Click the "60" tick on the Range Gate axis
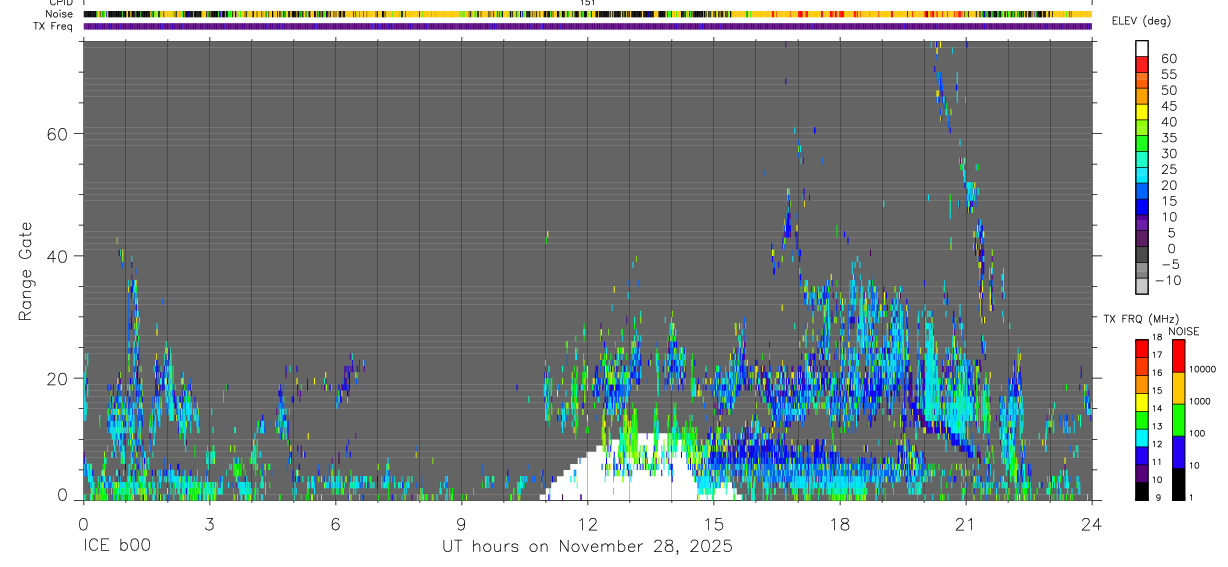Image resolution: width=1228 pixels, height=567 pixels. (x=57, y=134)
